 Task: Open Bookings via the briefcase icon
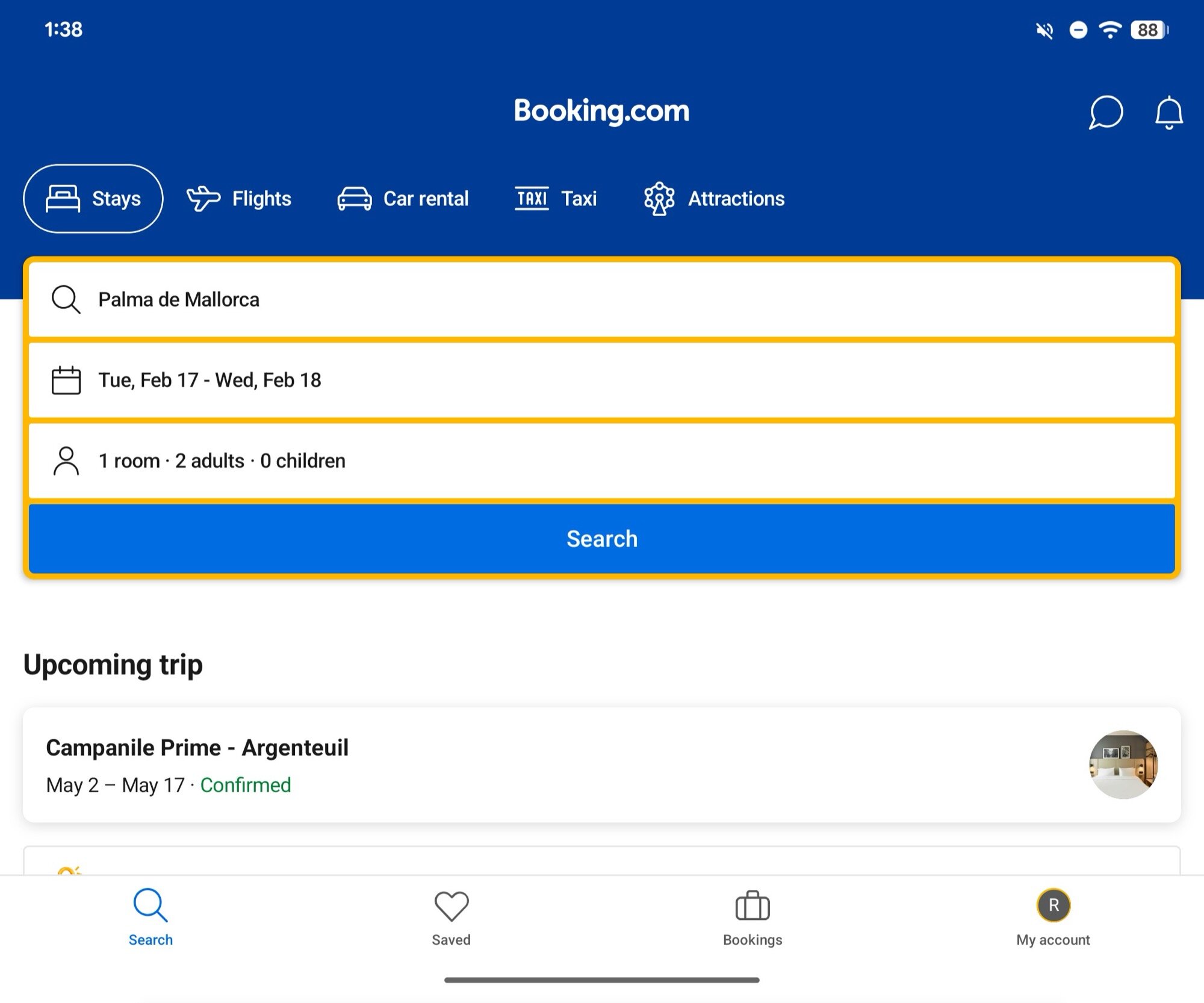[752, 904]
